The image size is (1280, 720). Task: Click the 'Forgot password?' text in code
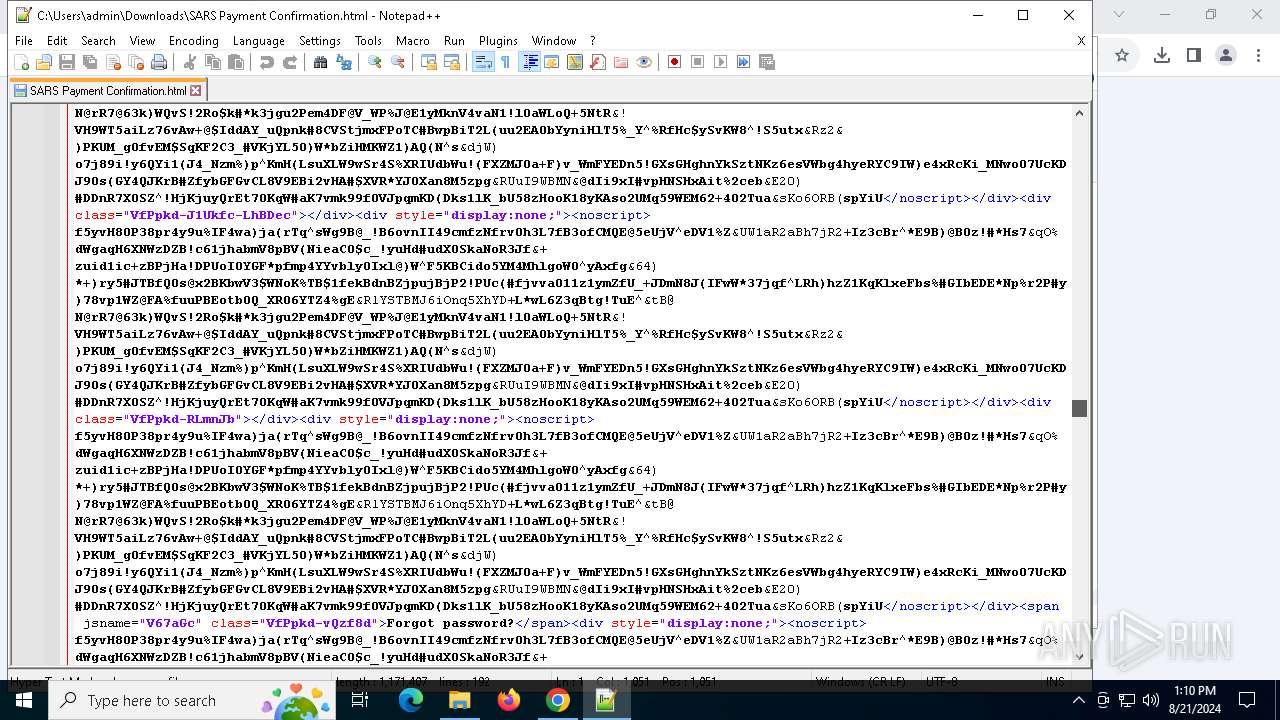click(450, 623)
